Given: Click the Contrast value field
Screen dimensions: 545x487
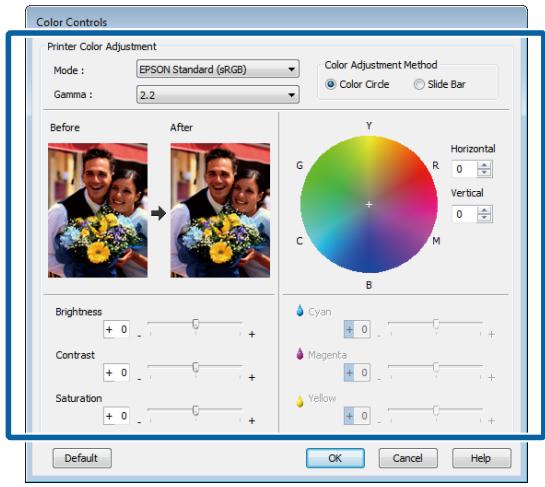Looking at the screenshot, I should point(116,373).
